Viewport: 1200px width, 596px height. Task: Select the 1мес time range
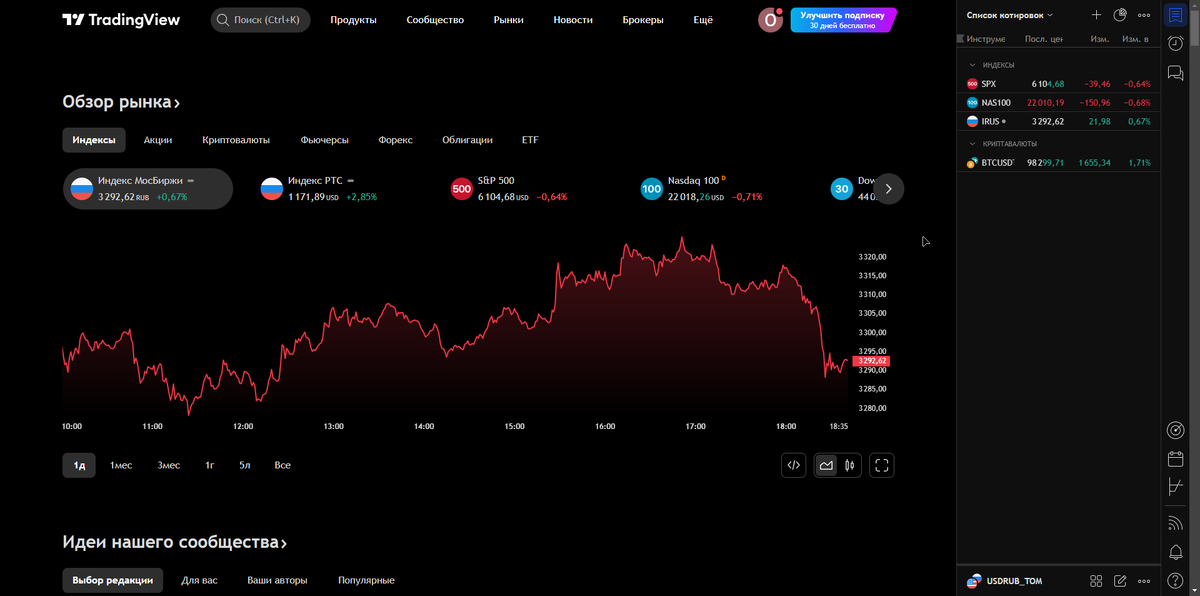pos(121,465)
